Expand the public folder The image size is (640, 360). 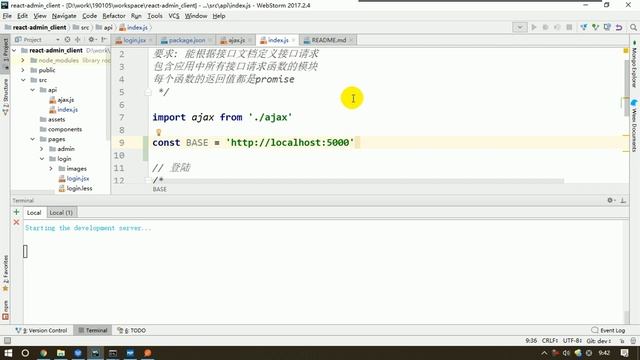point(23,70)
